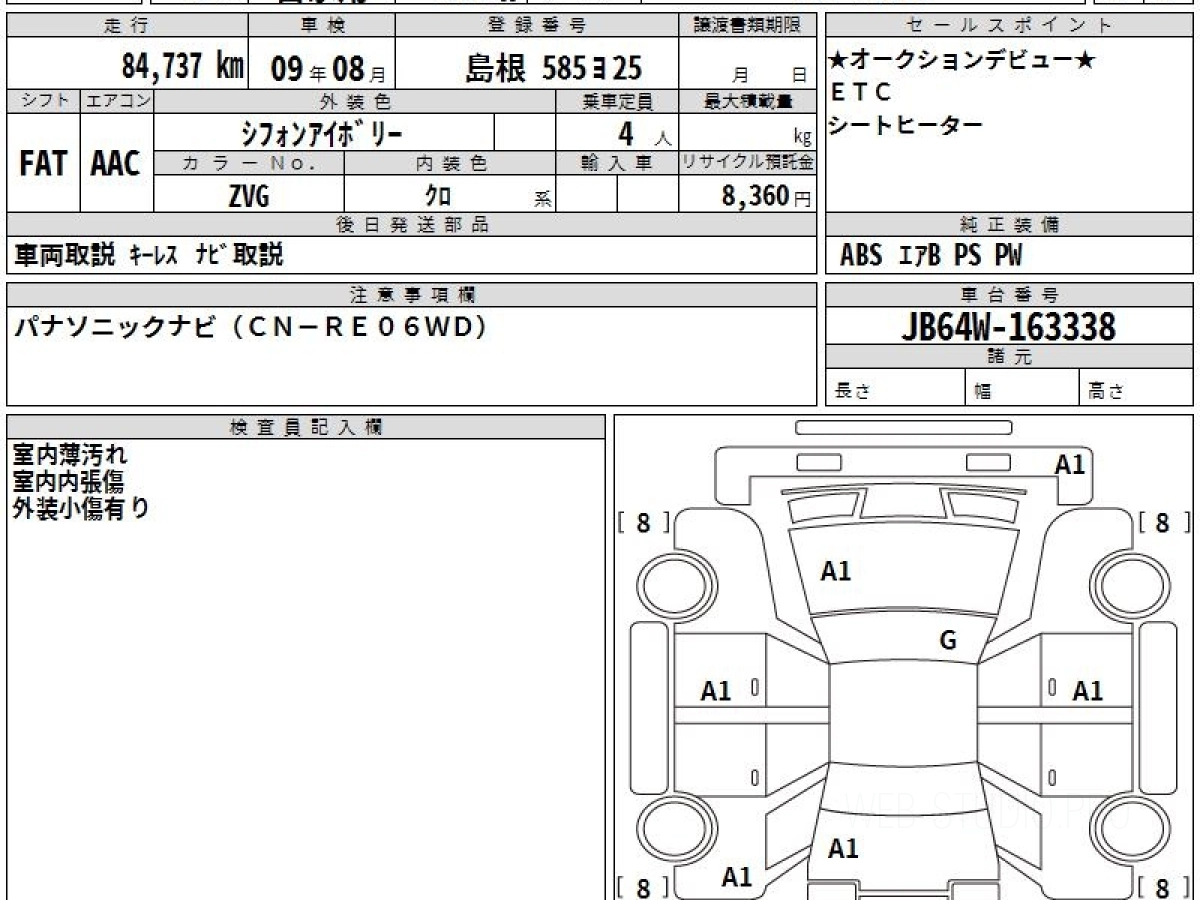Viewport: 1200px width, 900px height.
Task: Click the A1 mark on the hood
Action: pyautogui.click(x=835, y=572)
